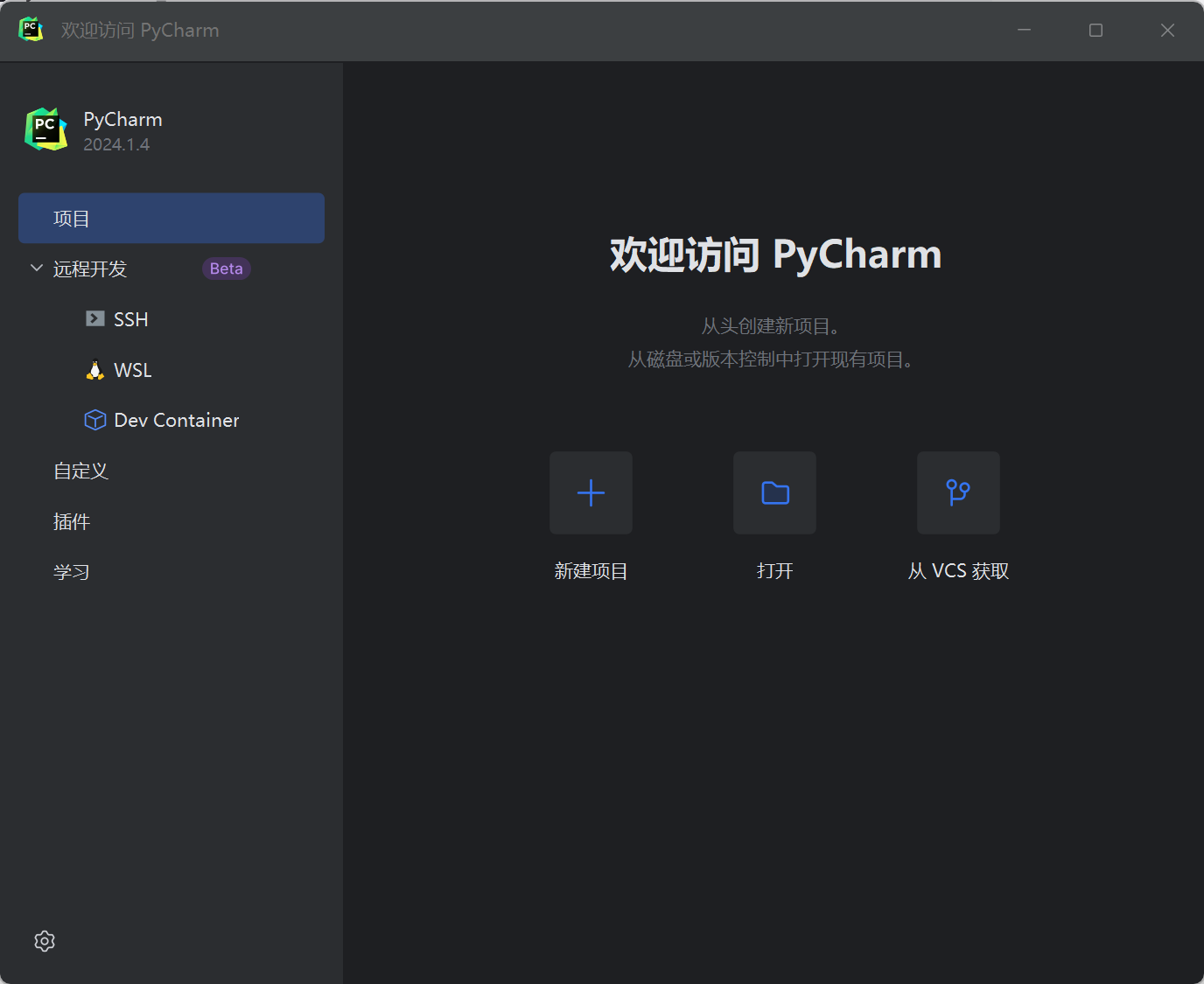The height and width of the screenshot is (984, 1204).
Task: Click the PyCharm logo in the title bar
Action: tap(31, 30)
